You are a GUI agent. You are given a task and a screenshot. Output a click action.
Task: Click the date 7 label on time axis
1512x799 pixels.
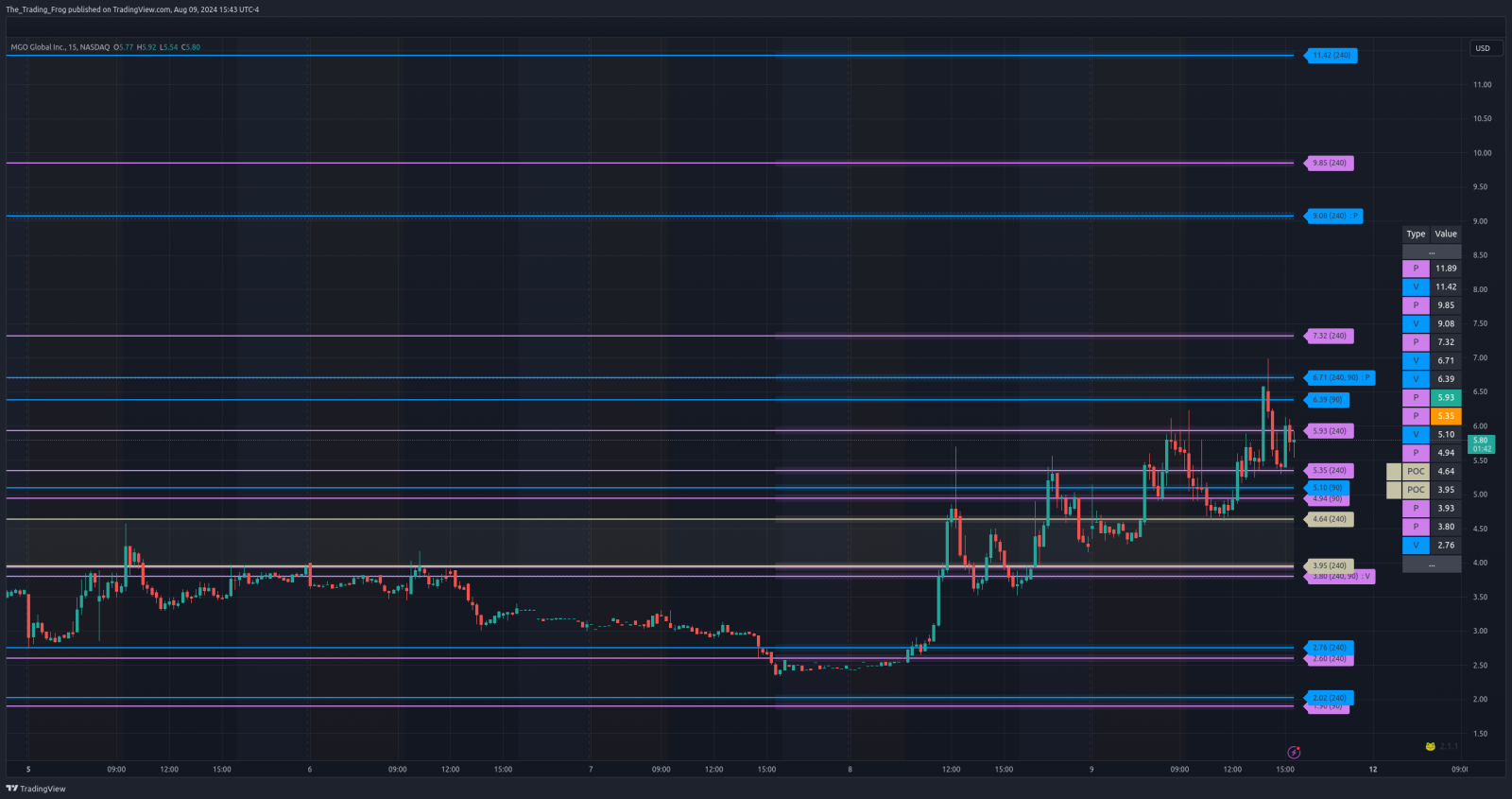(x=591, y=770)
